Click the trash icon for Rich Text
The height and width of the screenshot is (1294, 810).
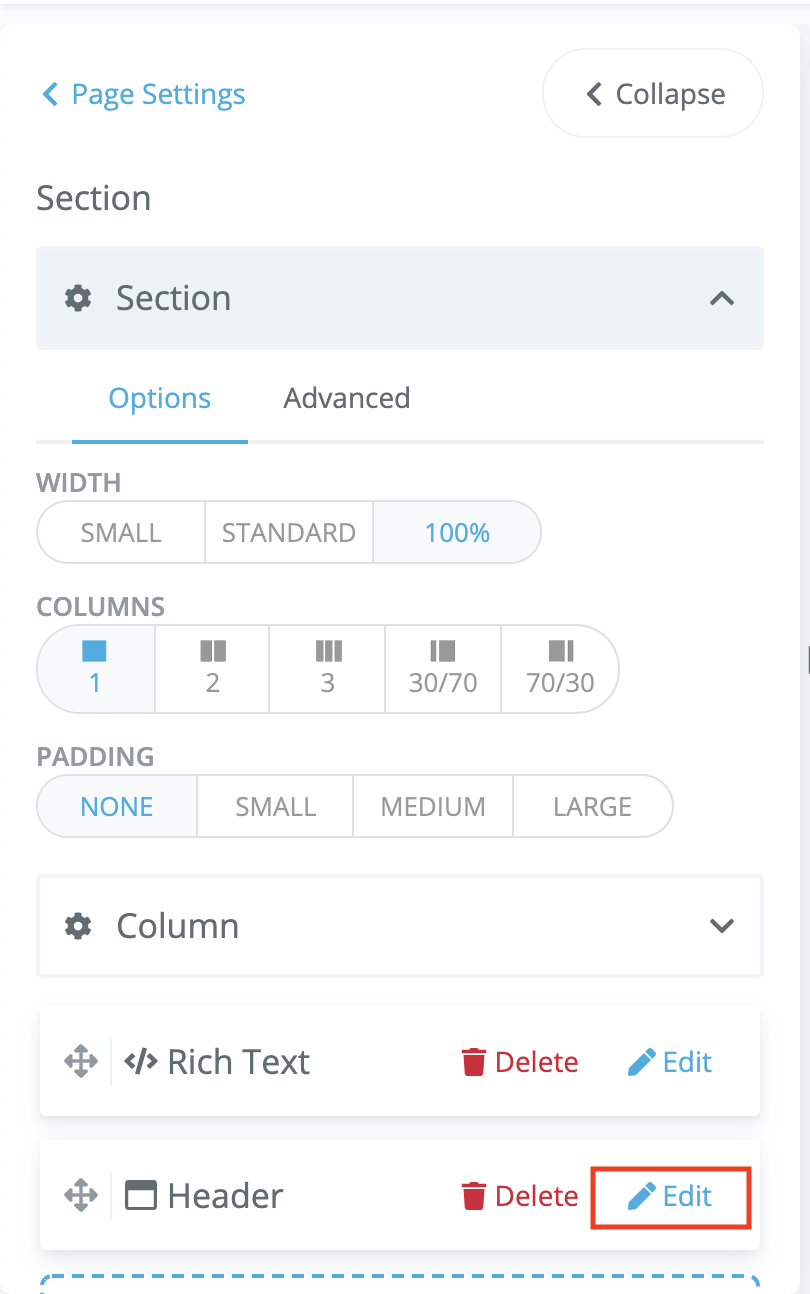point(473,1061)
